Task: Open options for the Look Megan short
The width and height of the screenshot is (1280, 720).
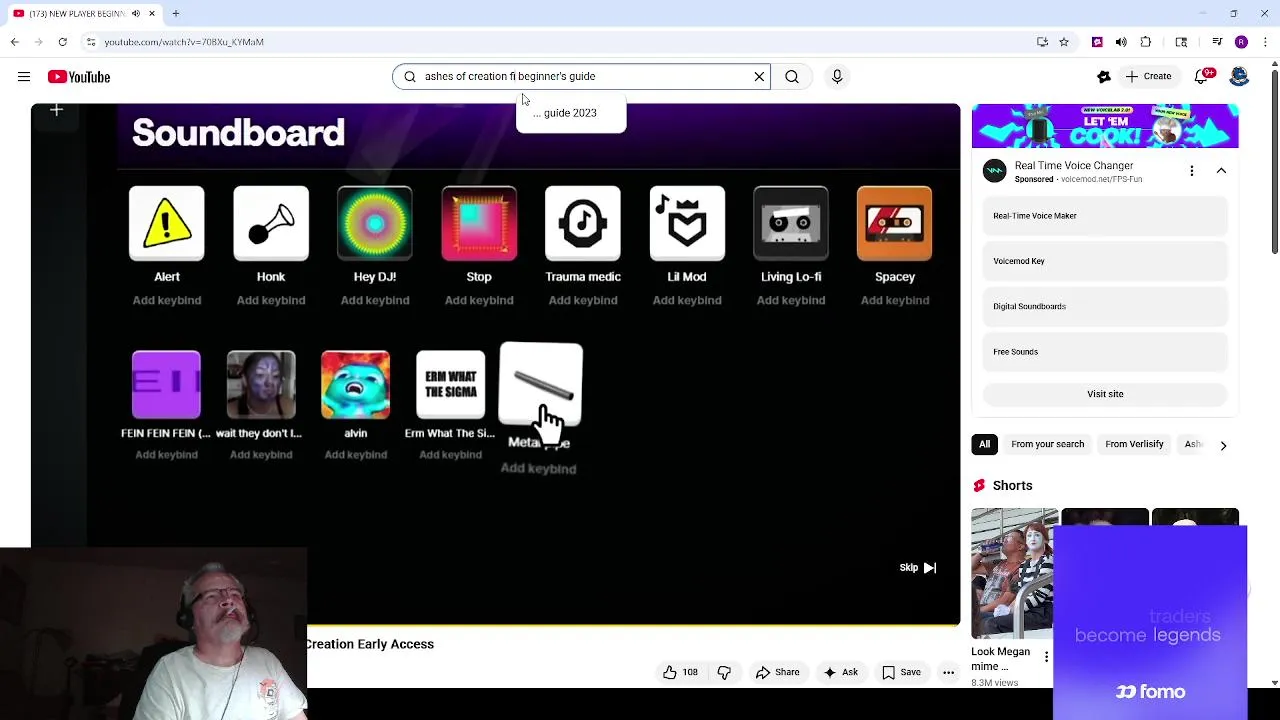Action: tap(1046, 657)
